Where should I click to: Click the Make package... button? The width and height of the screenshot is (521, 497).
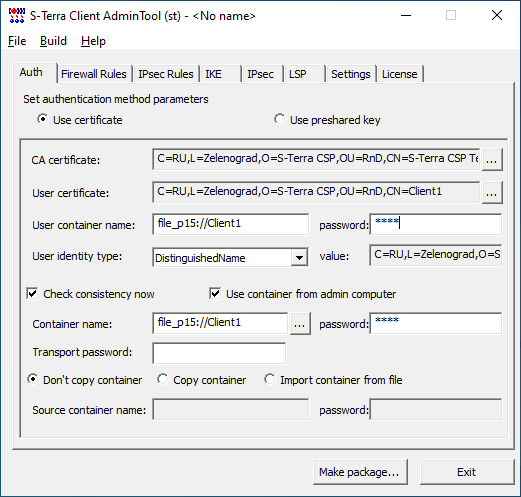pos(360,472)
